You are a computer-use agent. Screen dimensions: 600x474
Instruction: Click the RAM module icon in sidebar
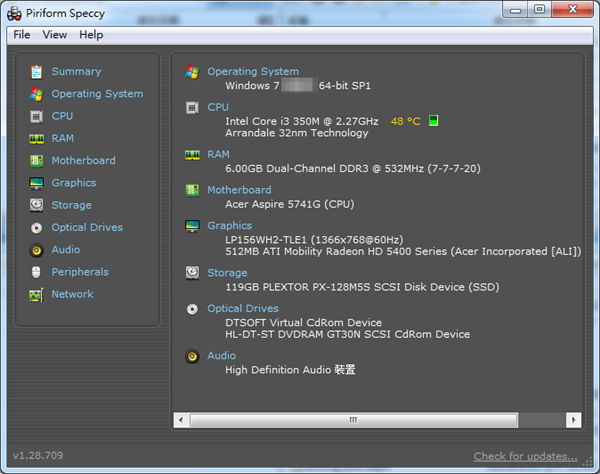pos(37,139)
